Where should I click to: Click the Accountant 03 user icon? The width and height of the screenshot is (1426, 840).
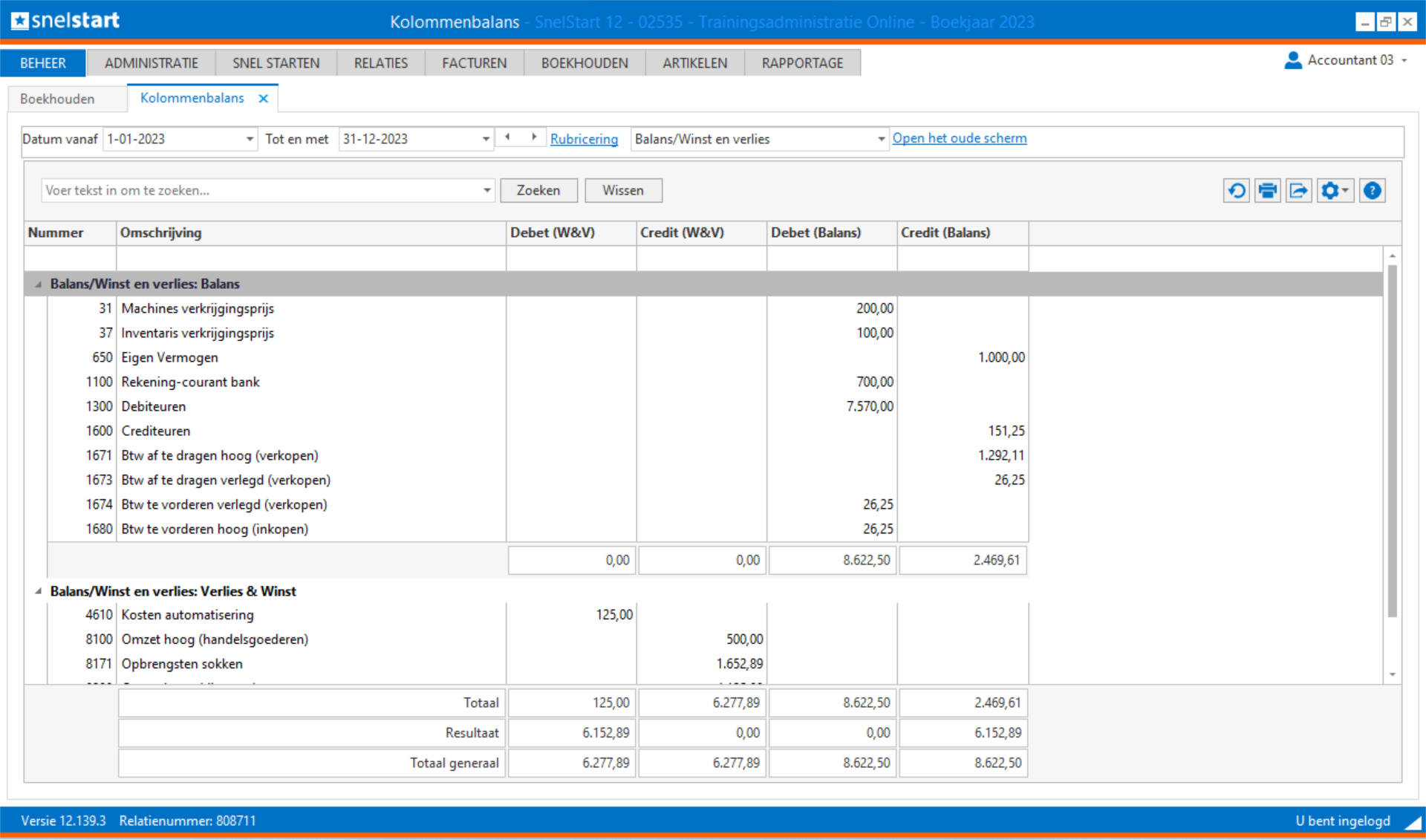tap(1292, 60)
